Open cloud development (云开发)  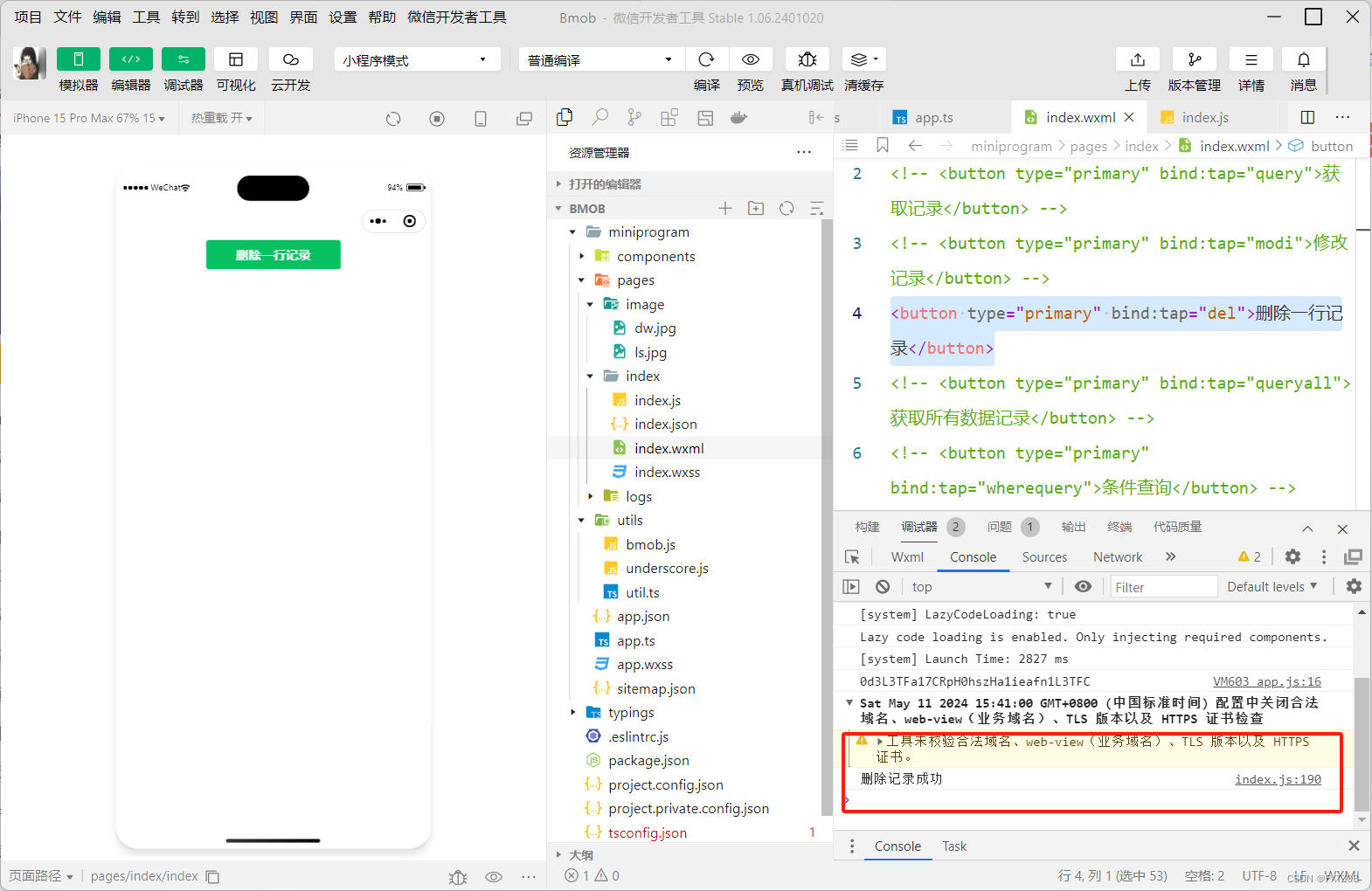291,59
